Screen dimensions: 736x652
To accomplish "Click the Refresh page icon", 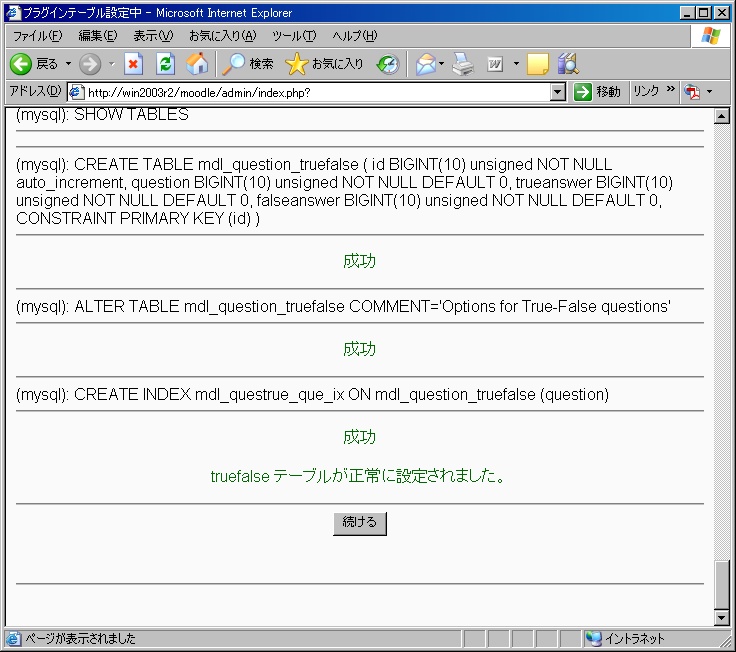I will (165, 64).
